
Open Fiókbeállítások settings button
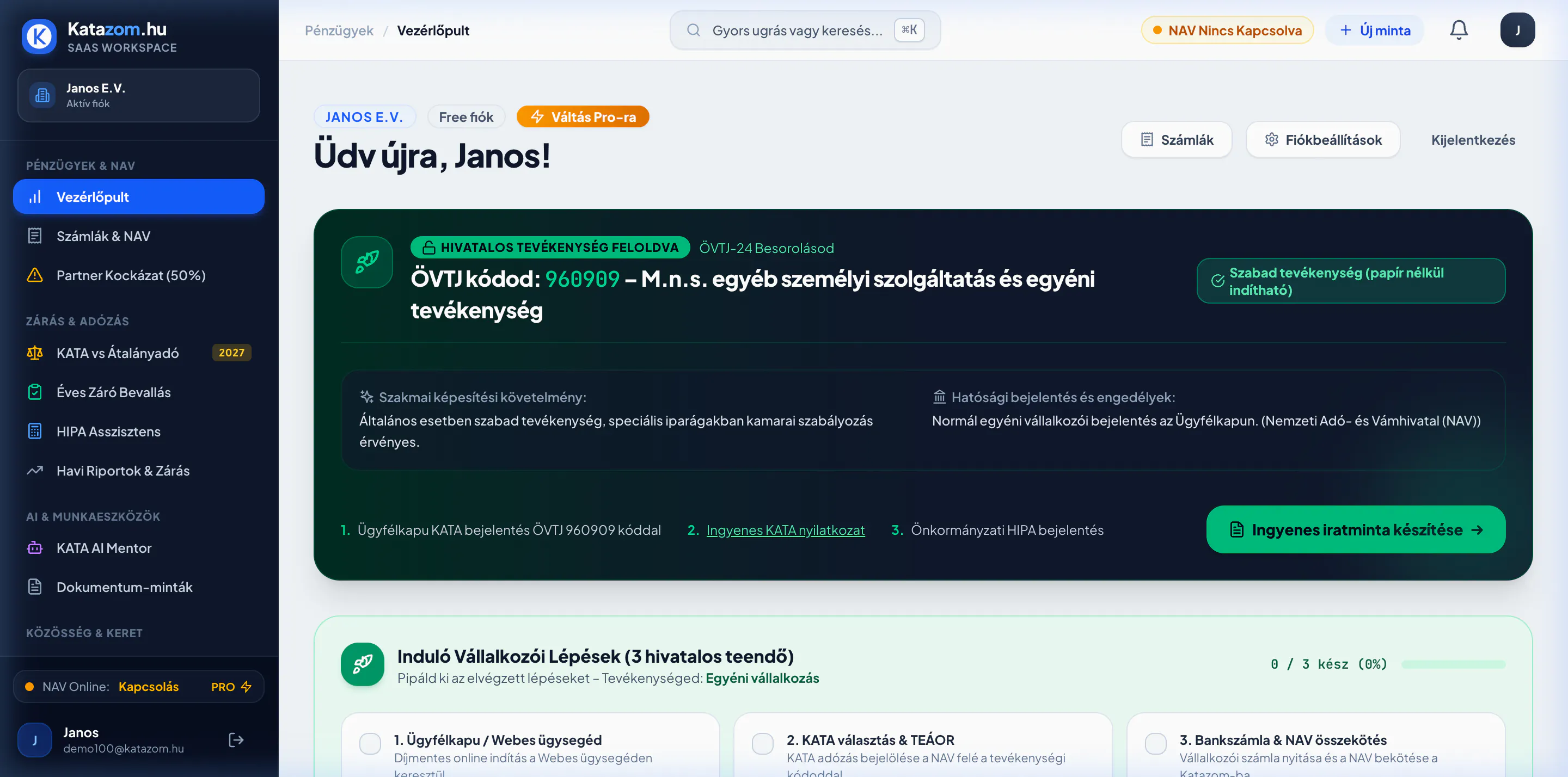1324,140
